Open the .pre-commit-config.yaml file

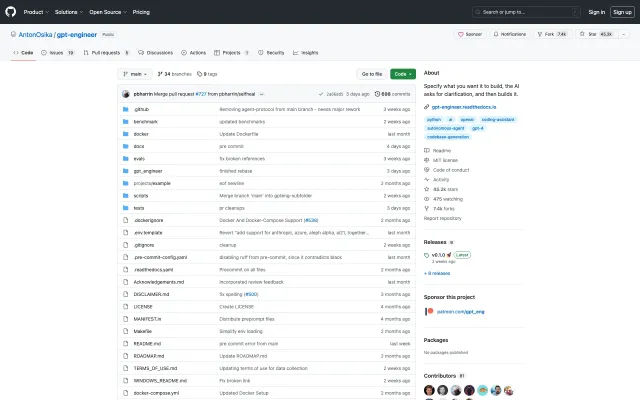[x=160, y=257]
